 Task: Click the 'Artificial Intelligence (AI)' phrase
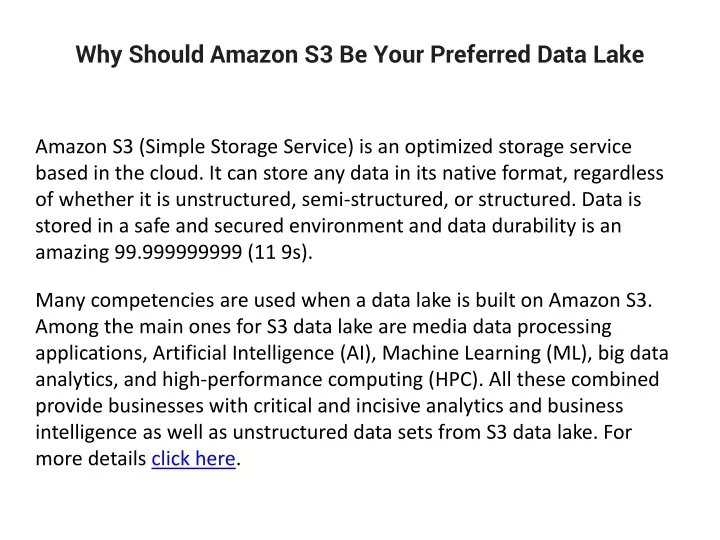point(264,353)
